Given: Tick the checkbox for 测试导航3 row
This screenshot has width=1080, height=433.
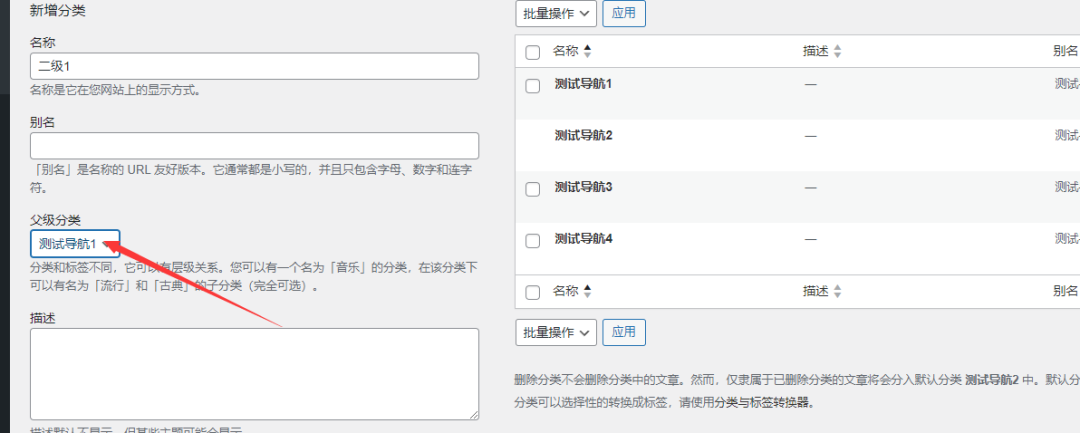Looking at the screenshot, I should point(533,189).
